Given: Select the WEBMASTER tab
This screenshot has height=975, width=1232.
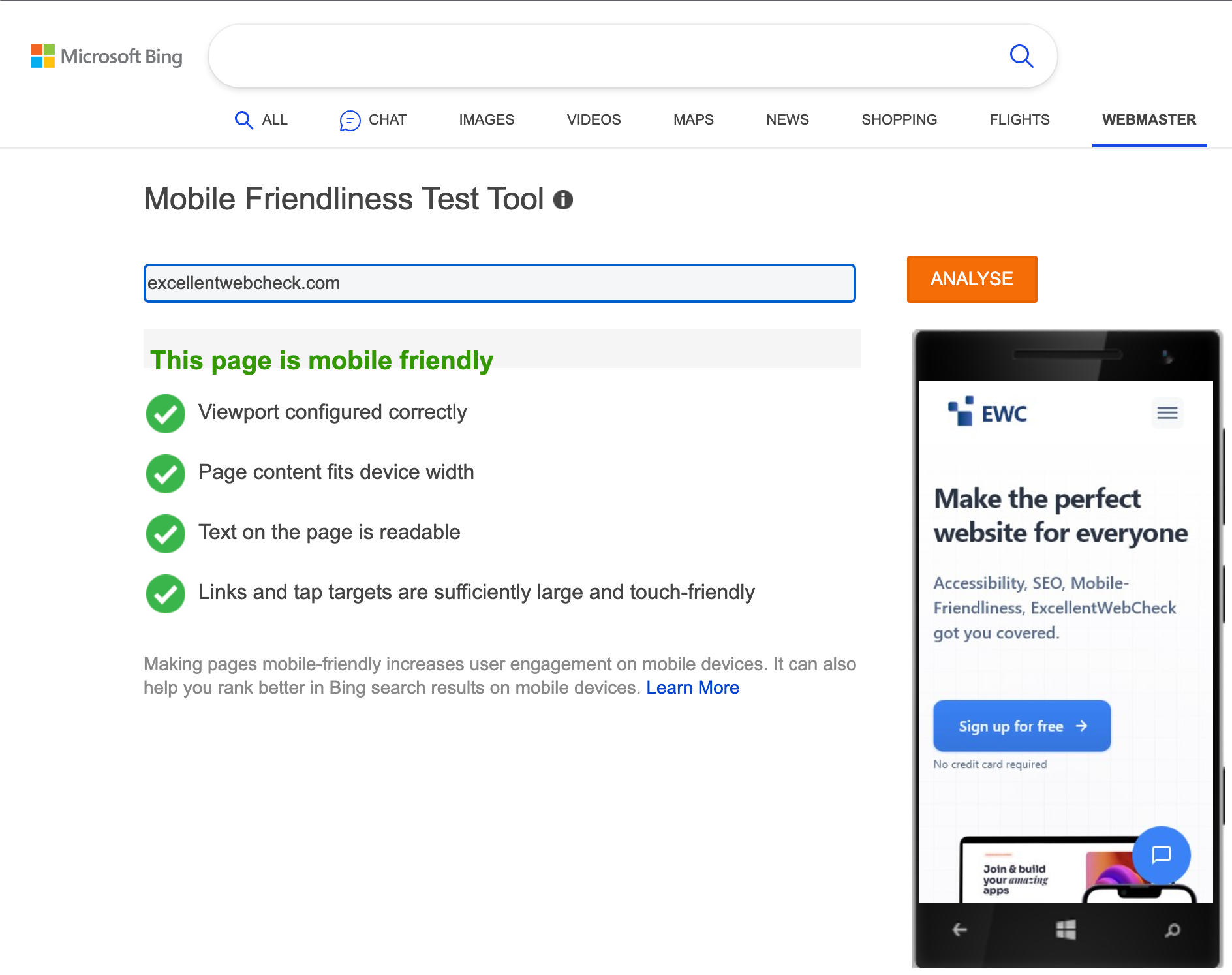Looking at the screenshot, I should click(1148, 120).
